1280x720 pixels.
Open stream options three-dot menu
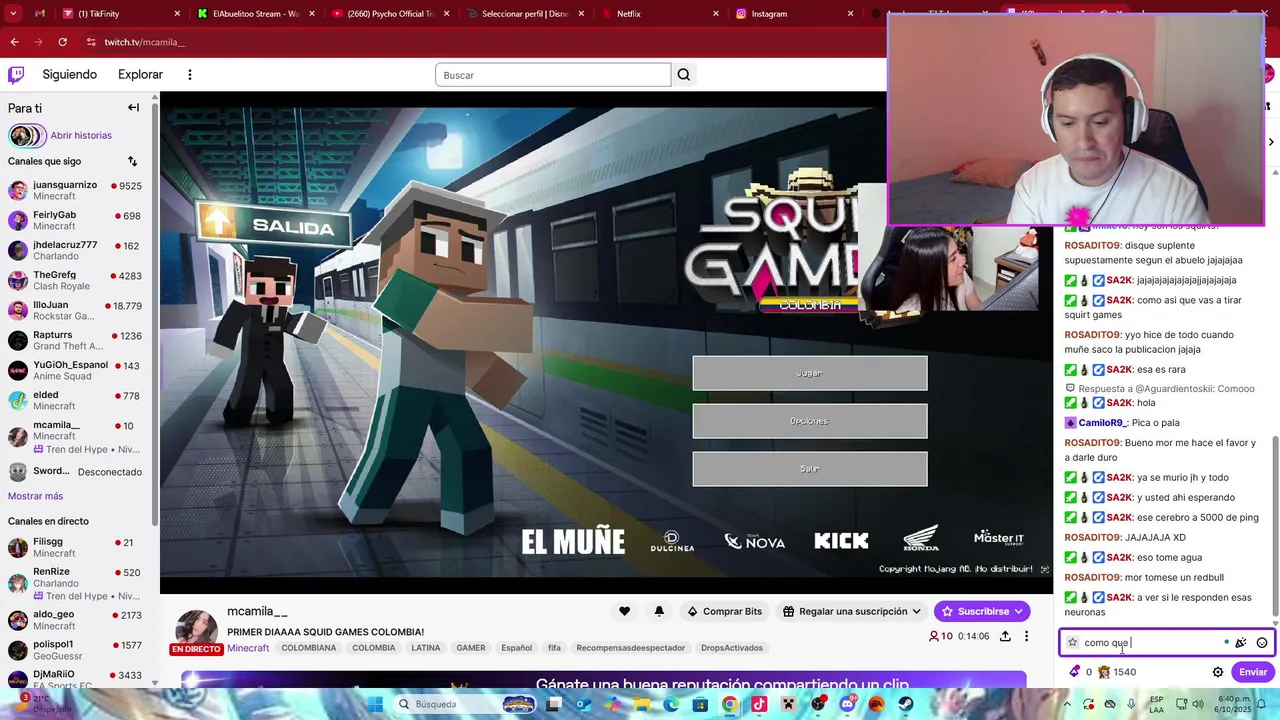[1026, 636]
